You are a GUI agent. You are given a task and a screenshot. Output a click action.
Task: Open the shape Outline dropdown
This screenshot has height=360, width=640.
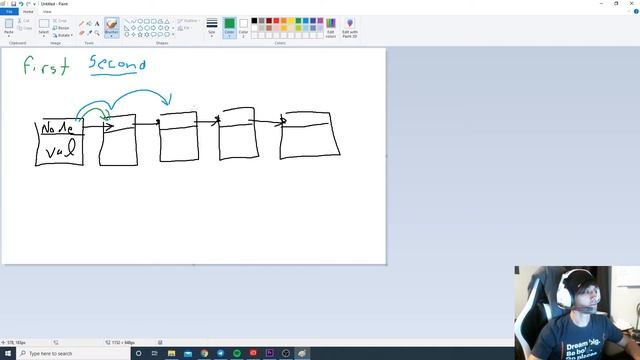click(188, 20)
